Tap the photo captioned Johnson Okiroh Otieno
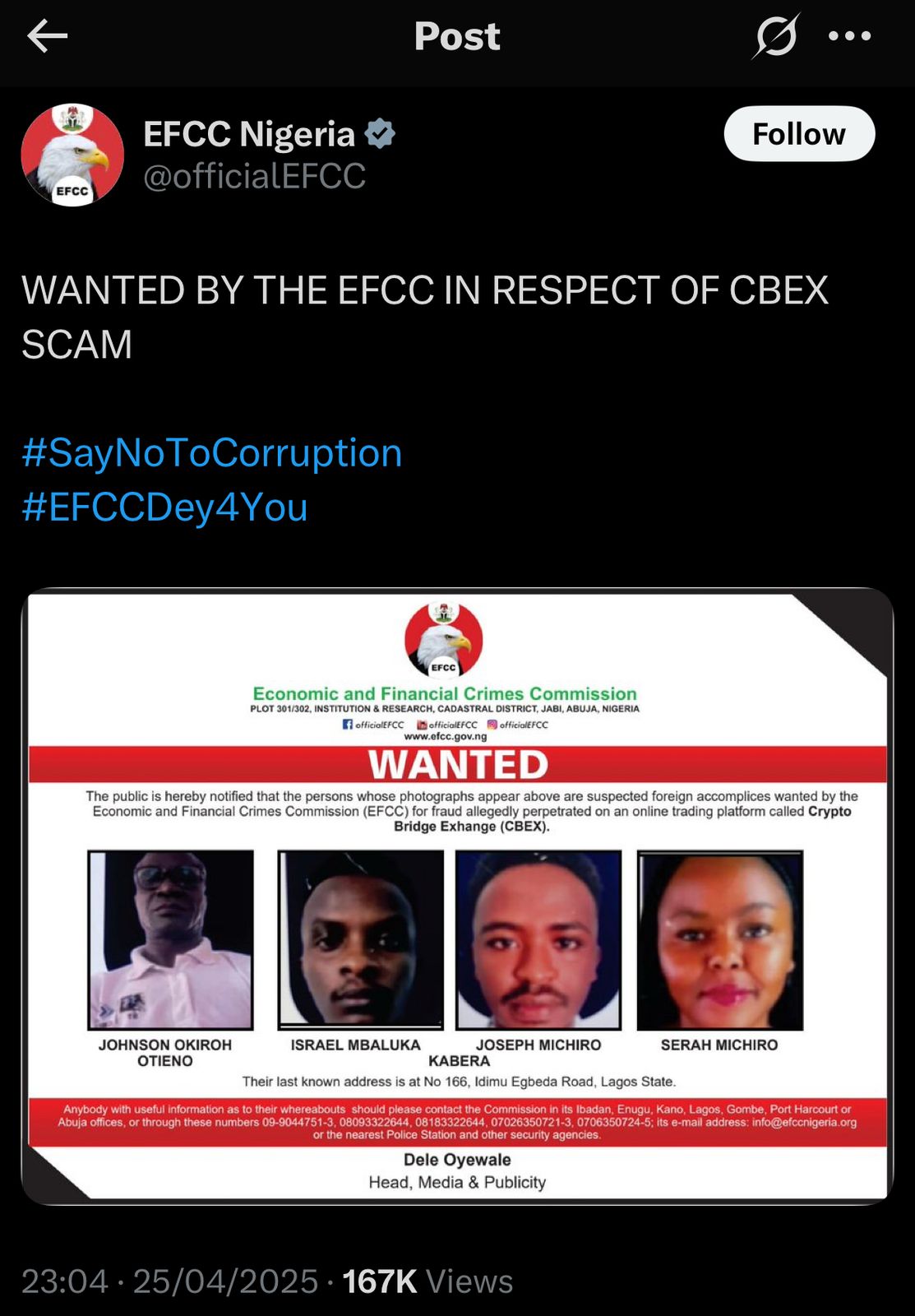The image size is (915, 1316). [170, 939]
